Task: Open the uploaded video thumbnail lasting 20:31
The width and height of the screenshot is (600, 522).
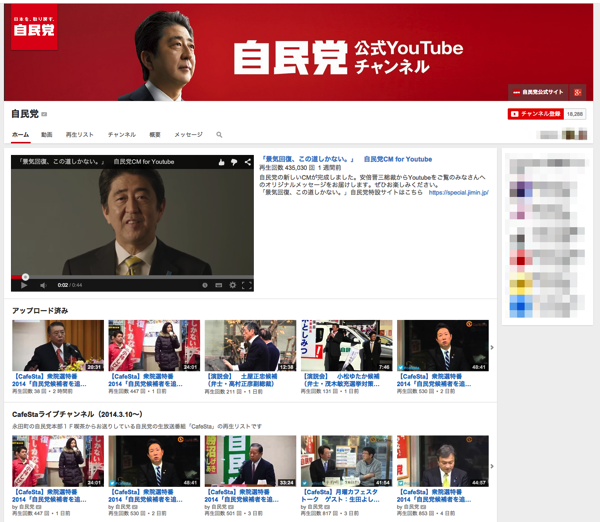Action: [58, 346]
